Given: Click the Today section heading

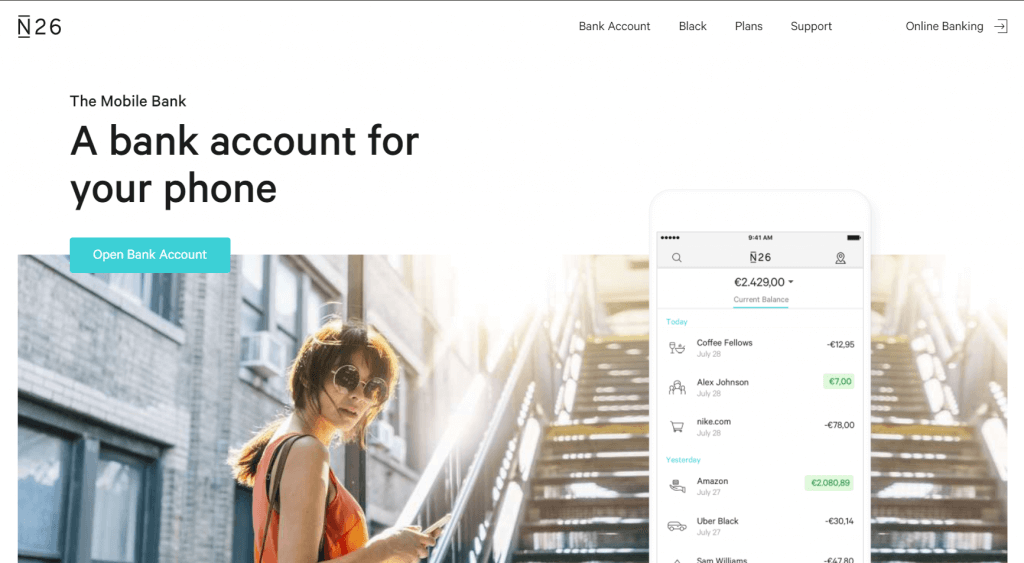Looking at the screenshot, I should [677, 321].
